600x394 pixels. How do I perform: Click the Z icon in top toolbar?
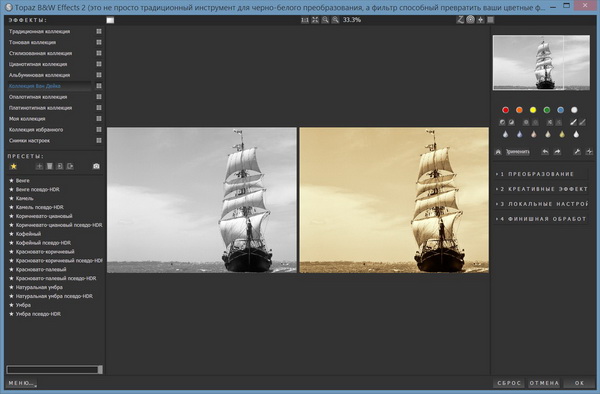460,20
